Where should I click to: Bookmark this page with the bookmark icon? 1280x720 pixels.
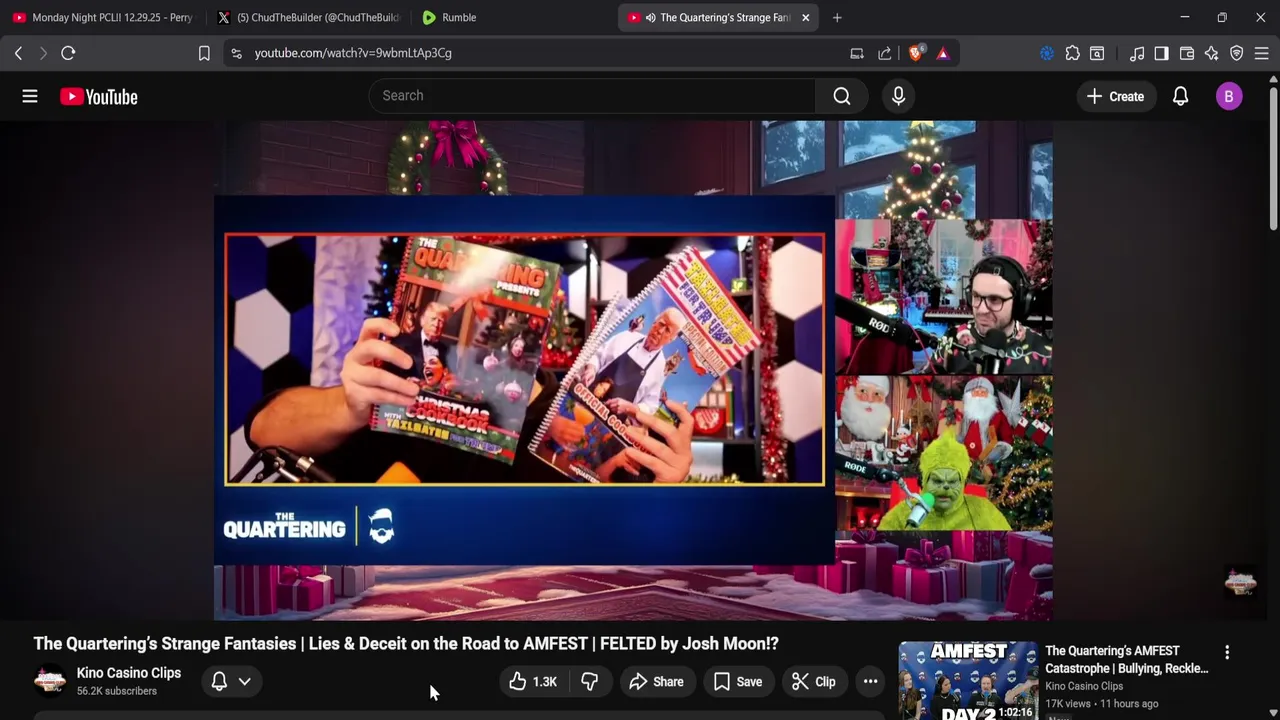click(204, 53)
